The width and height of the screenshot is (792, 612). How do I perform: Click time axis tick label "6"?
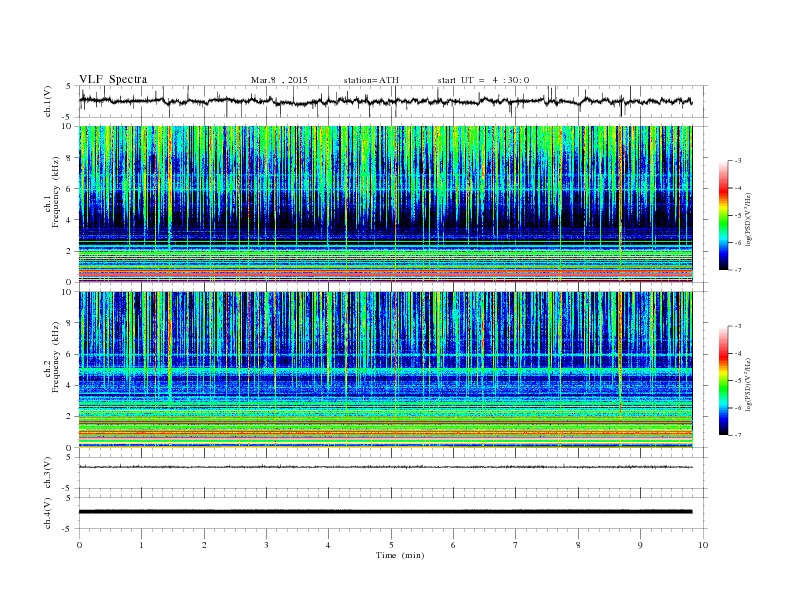(x=453, y=545)
